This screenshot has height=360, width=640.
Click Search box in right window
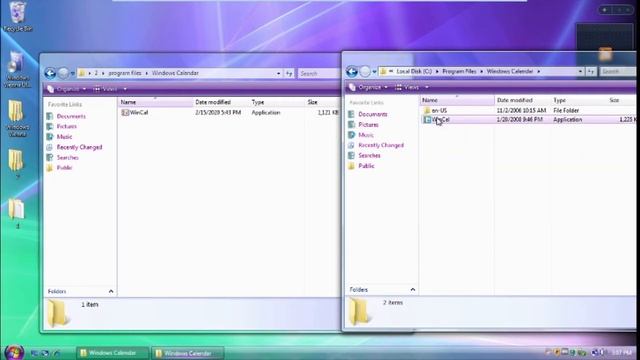point(618,71)
